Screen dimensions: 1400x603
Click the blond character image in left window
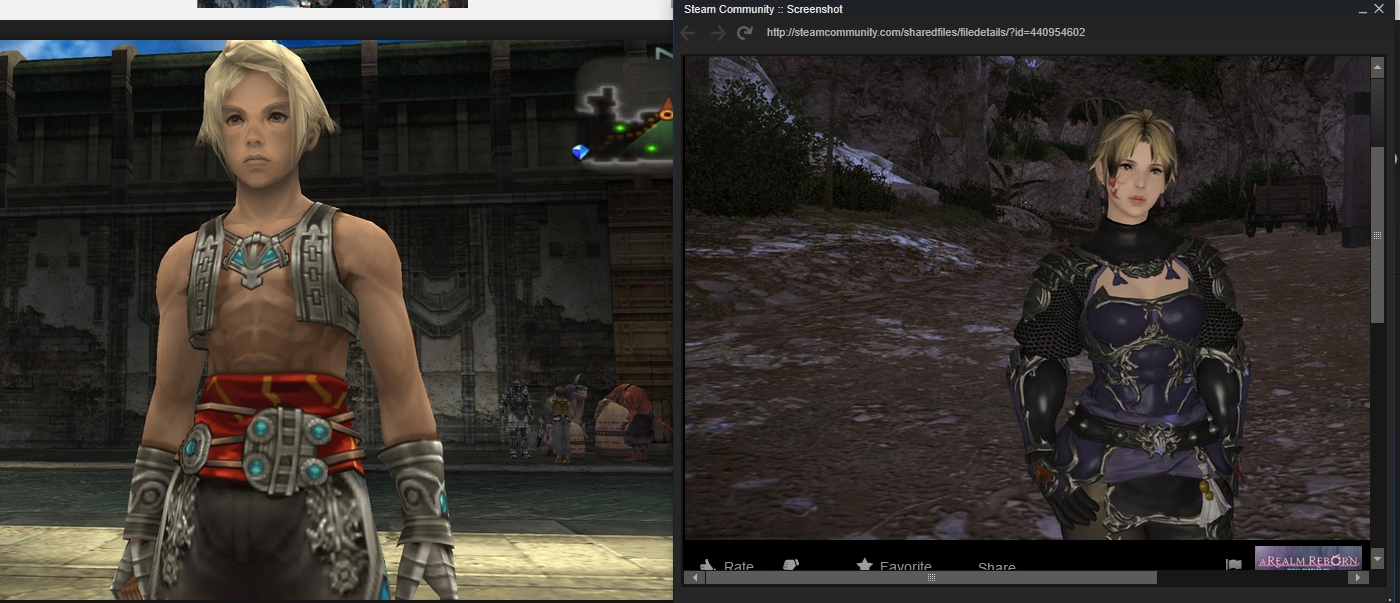336,320
